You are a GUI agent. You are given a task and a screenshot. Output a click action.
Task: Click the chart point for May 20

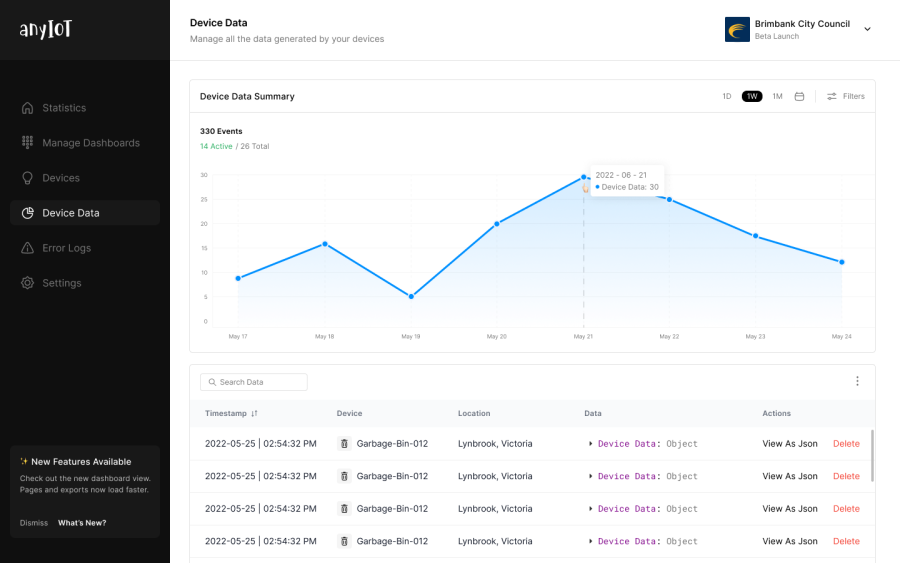coord(496,224)
